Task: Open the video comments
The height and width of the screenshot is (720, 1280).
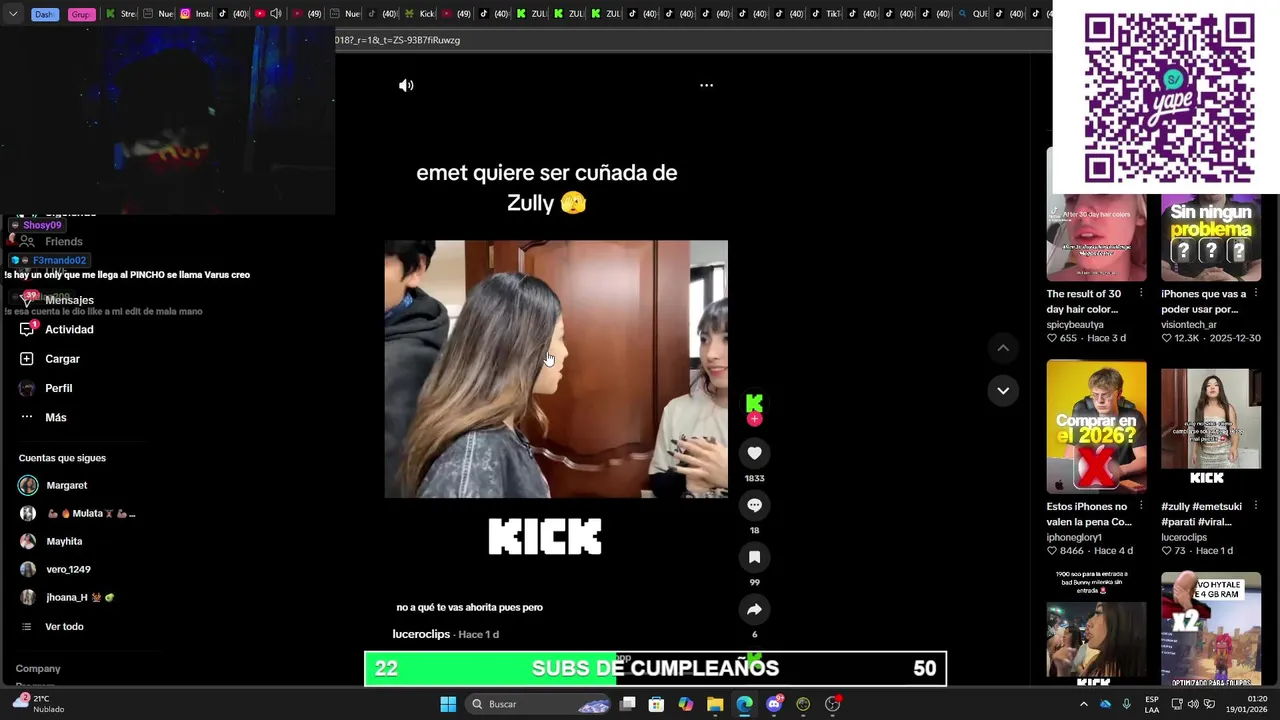Action: tap(755, 505)
